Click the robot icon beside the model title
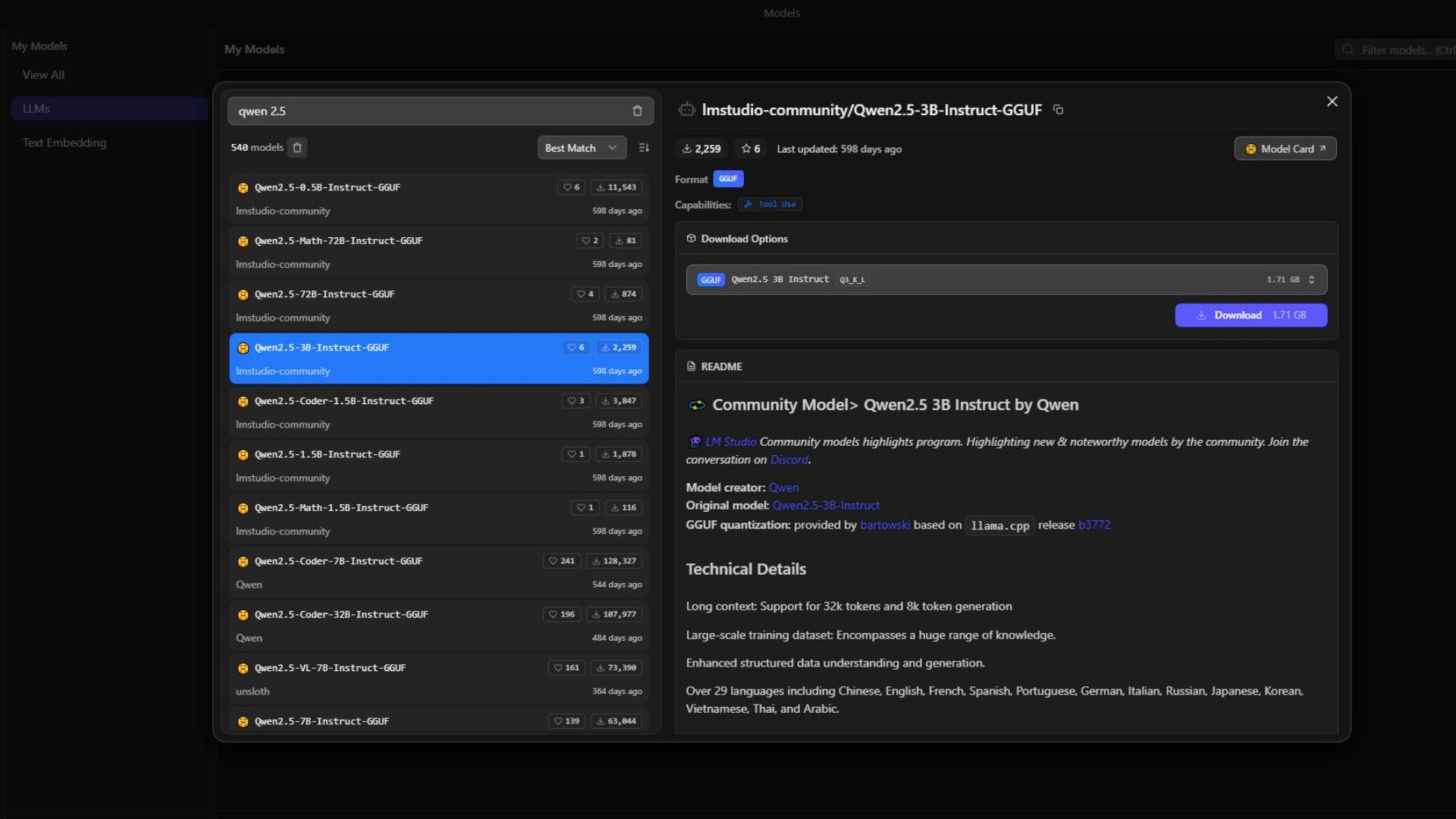 click(x=686, y=110)
